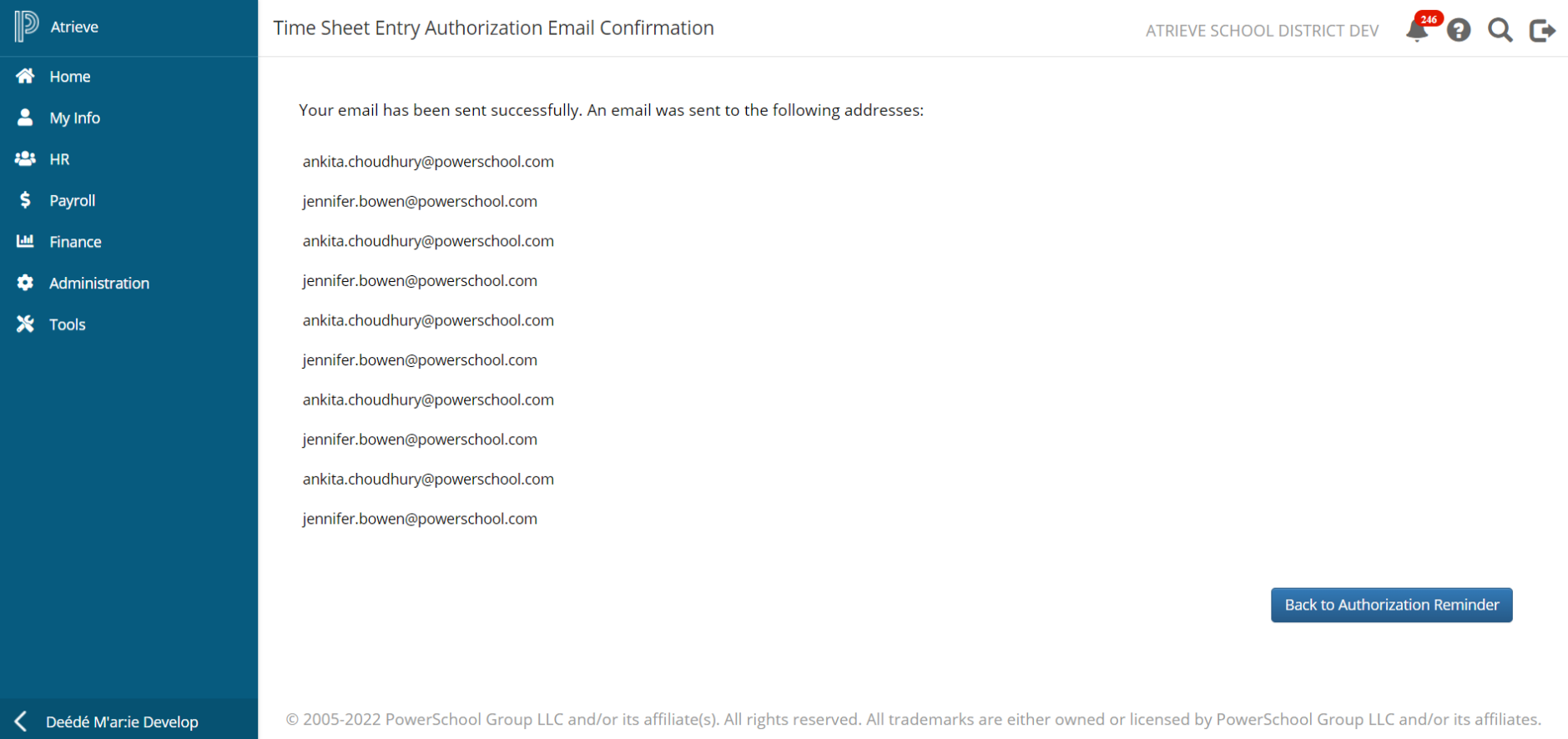This screenshot has height=739, width=1568.
Task: Click the Administration gear icon
Action: [25, 283]
